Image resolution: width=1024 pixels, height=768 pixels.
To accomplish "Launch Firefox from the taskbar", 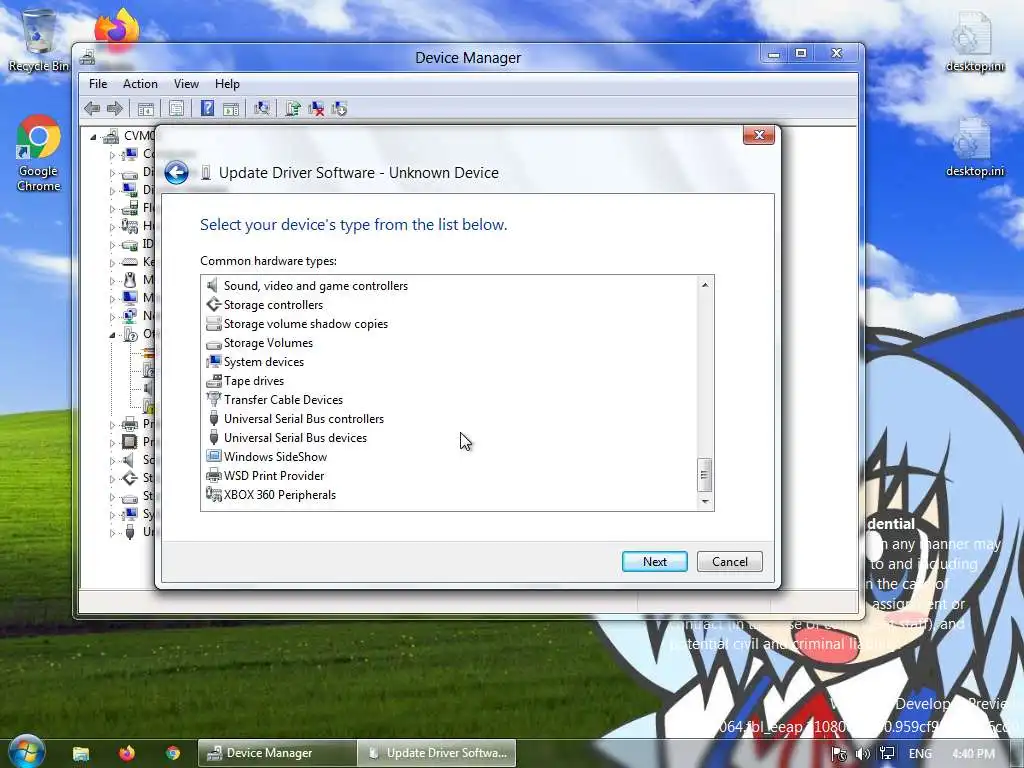I will coord(127,753).
